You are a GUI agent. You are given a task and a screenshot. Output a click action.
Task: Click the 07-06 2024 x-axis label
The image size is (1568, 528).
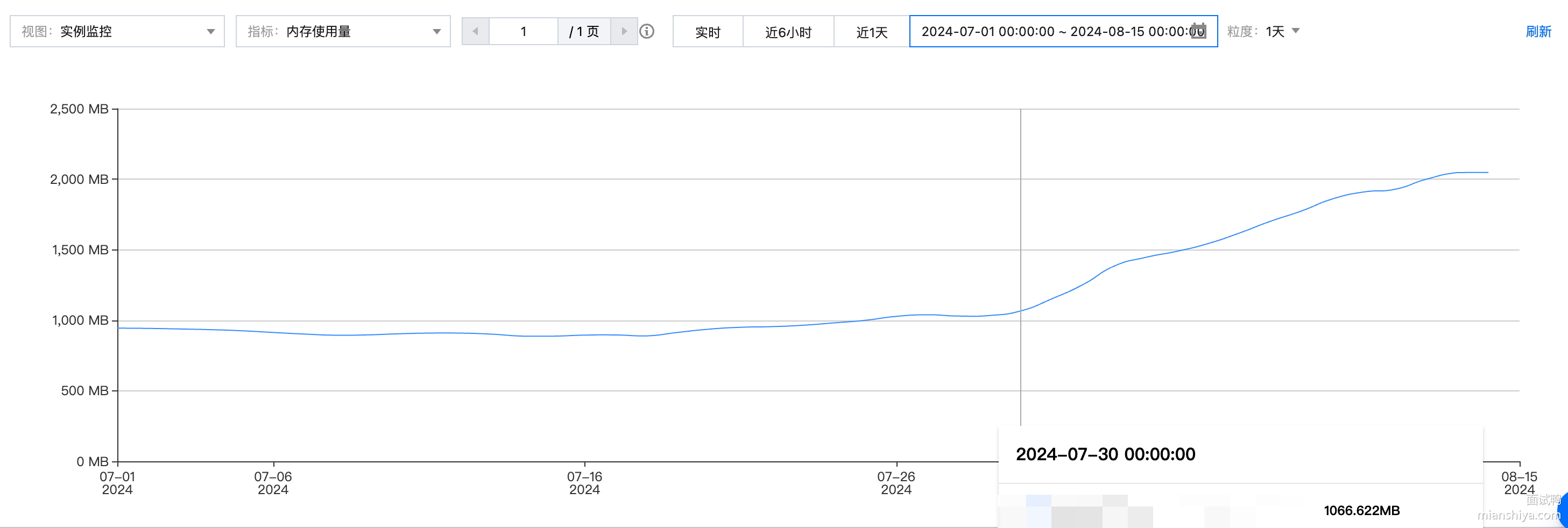point(273,483)
